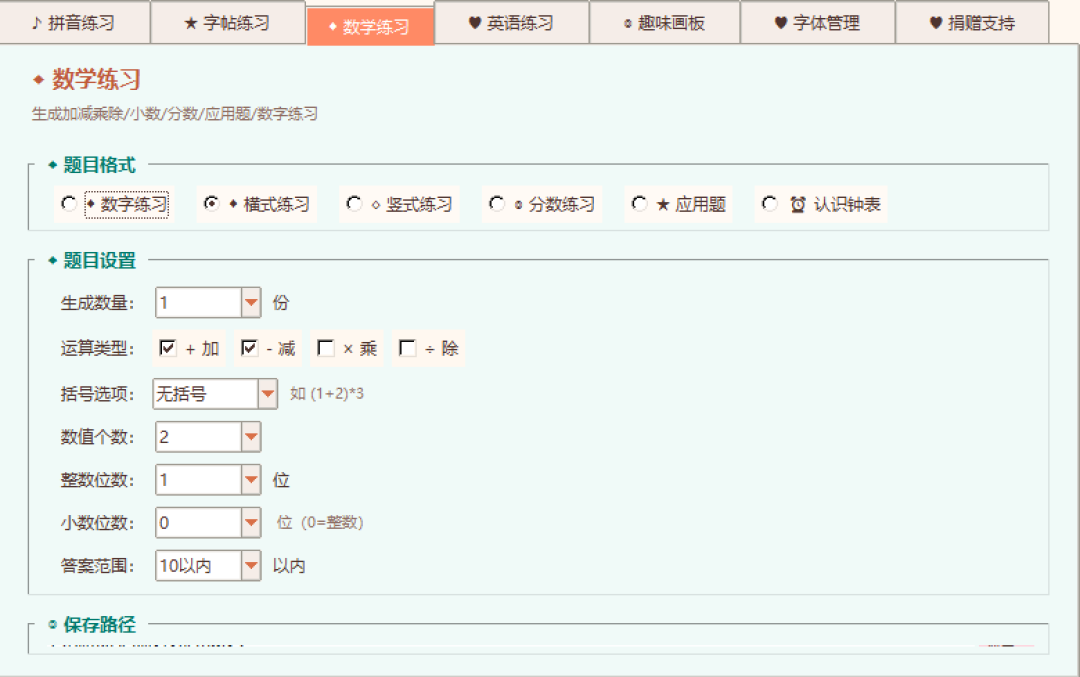The image size is (1080, 677).
Task: Expand the 括号选项 dropdown arrow
Action: click(267, 394)
